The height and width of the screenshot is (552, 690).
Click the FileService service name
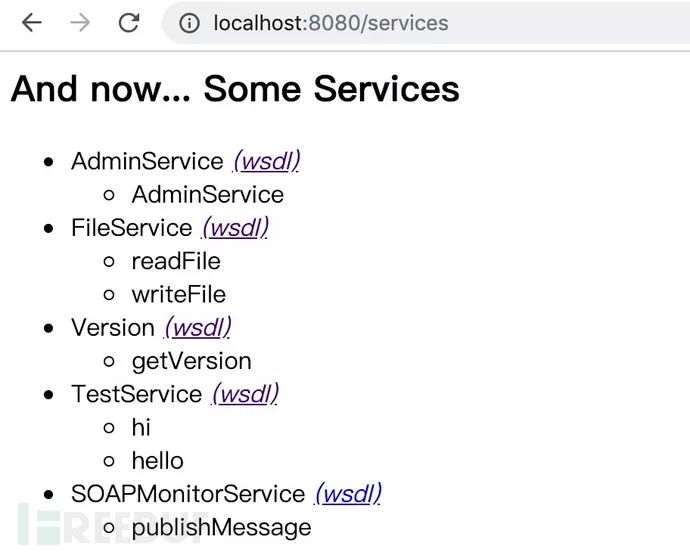[131, 228]
